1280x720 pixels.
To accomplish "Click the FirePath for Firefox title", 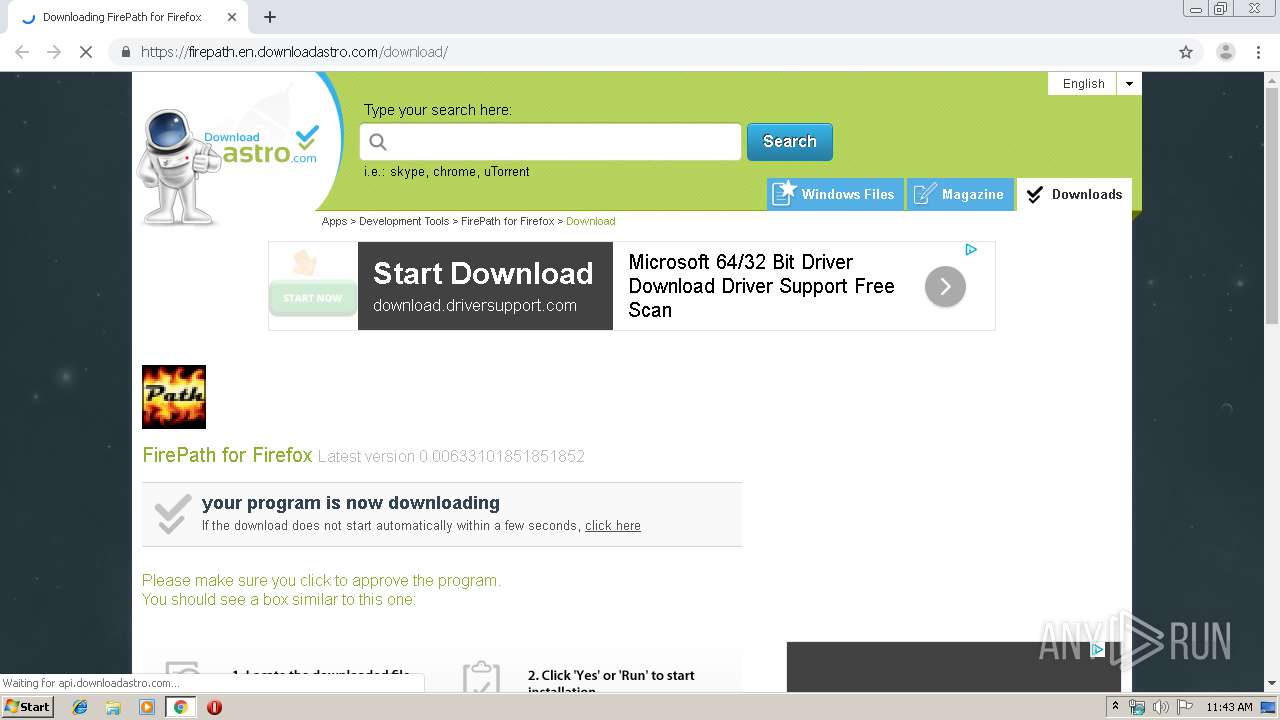I will [227, 455].
